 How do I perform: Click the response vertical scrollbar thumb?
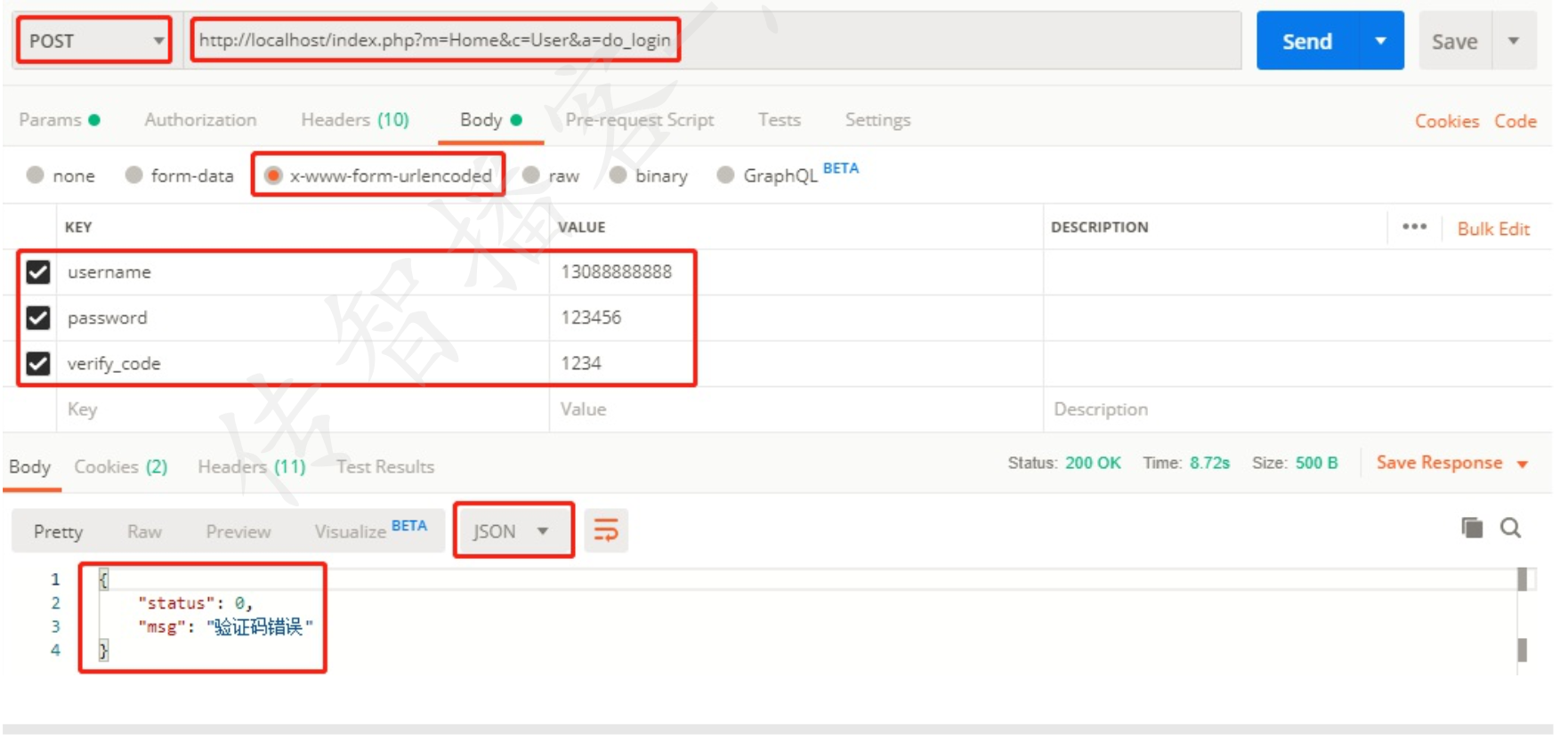(x=1522, y=579)
